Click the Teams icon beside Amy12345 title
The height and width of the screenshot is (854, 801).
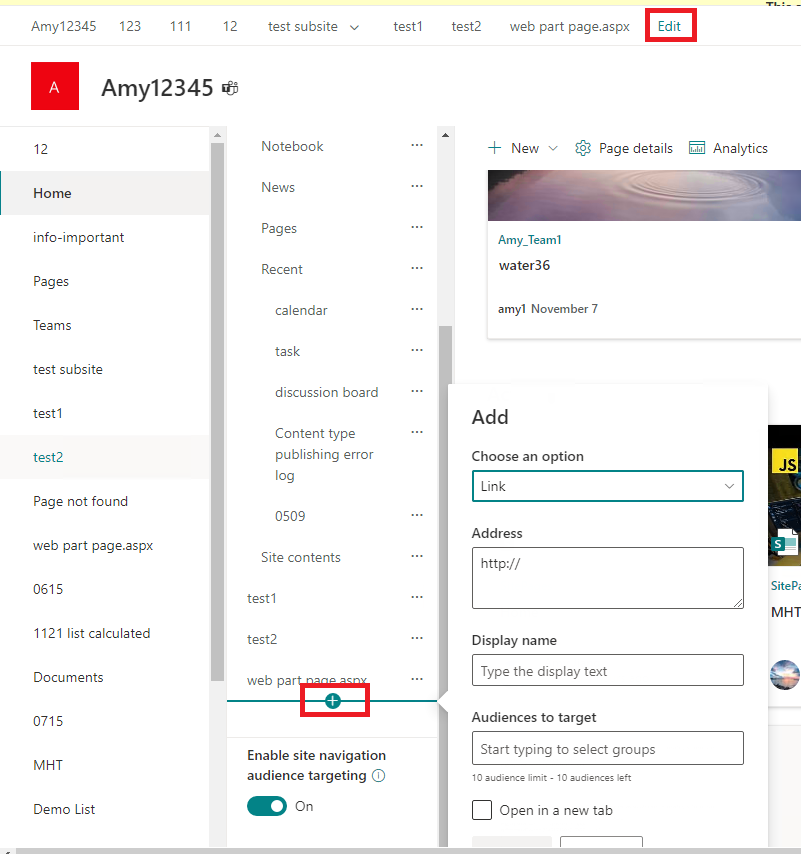click(x=230, y=88)
